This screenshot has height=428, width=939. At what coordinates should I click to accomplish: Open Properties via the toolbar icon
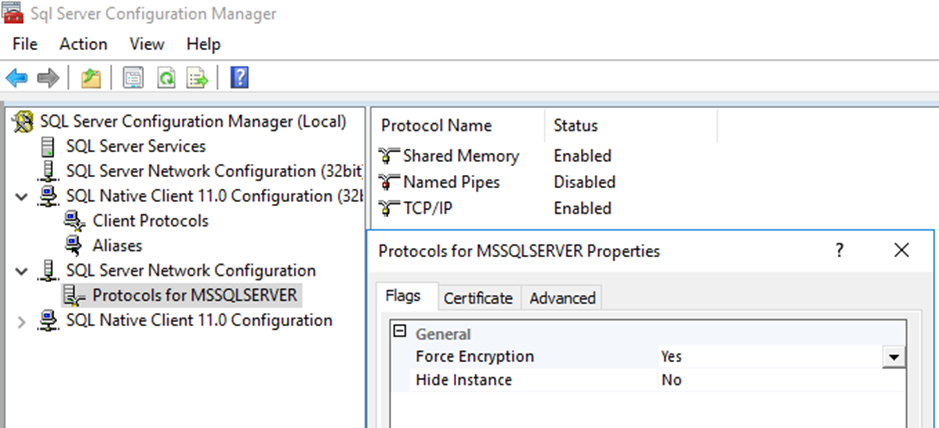tap(132, 78)
